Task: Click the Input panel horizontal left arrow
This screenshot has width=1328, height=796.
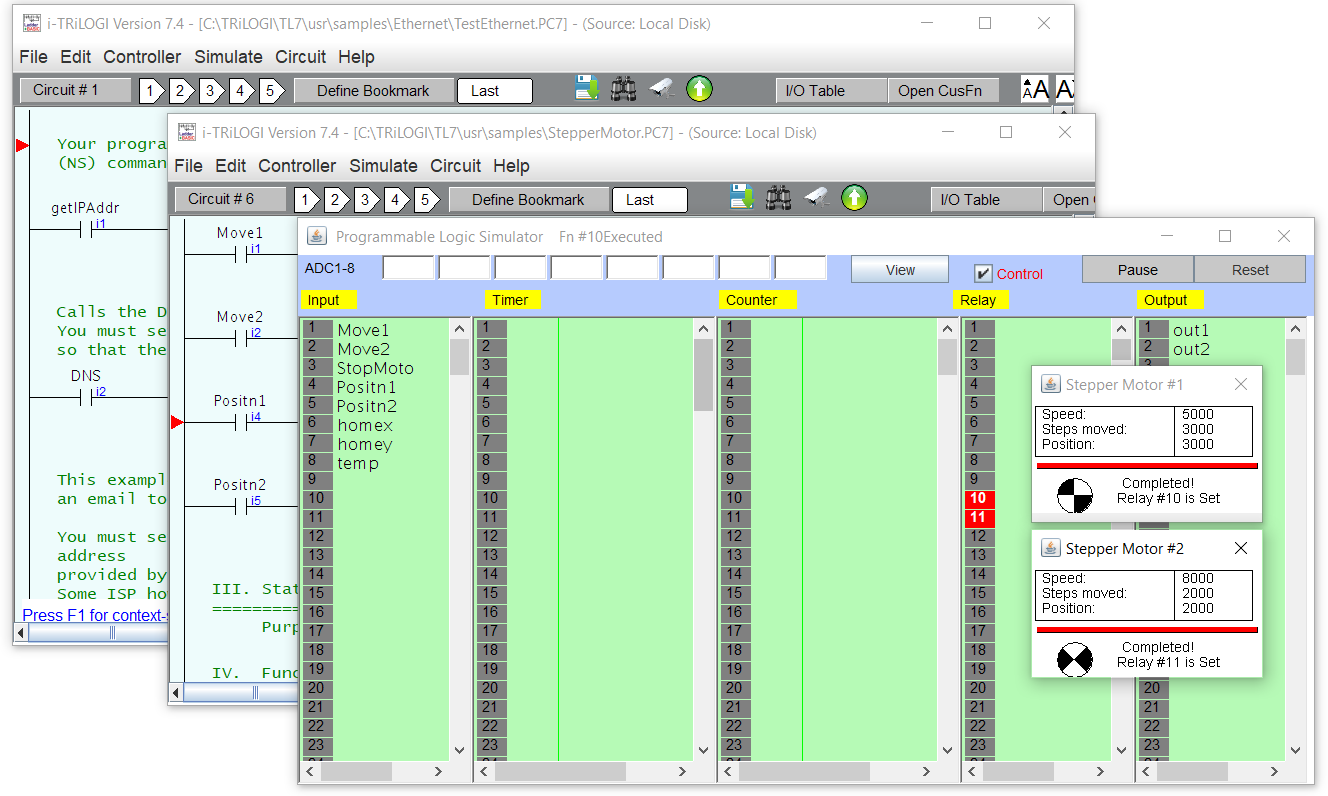Action: click(310, 771)
